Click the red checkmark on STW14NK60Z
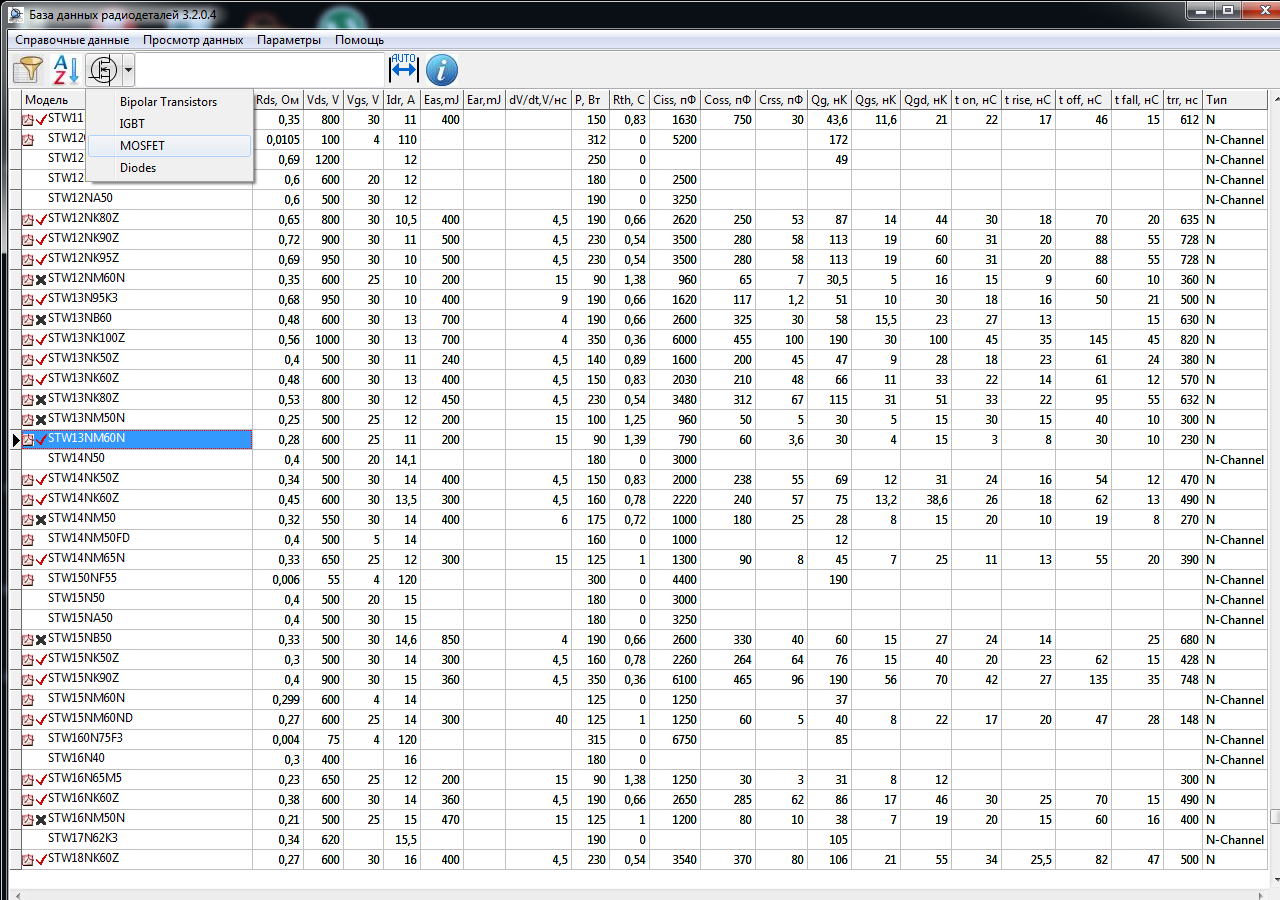 [41, 499]
